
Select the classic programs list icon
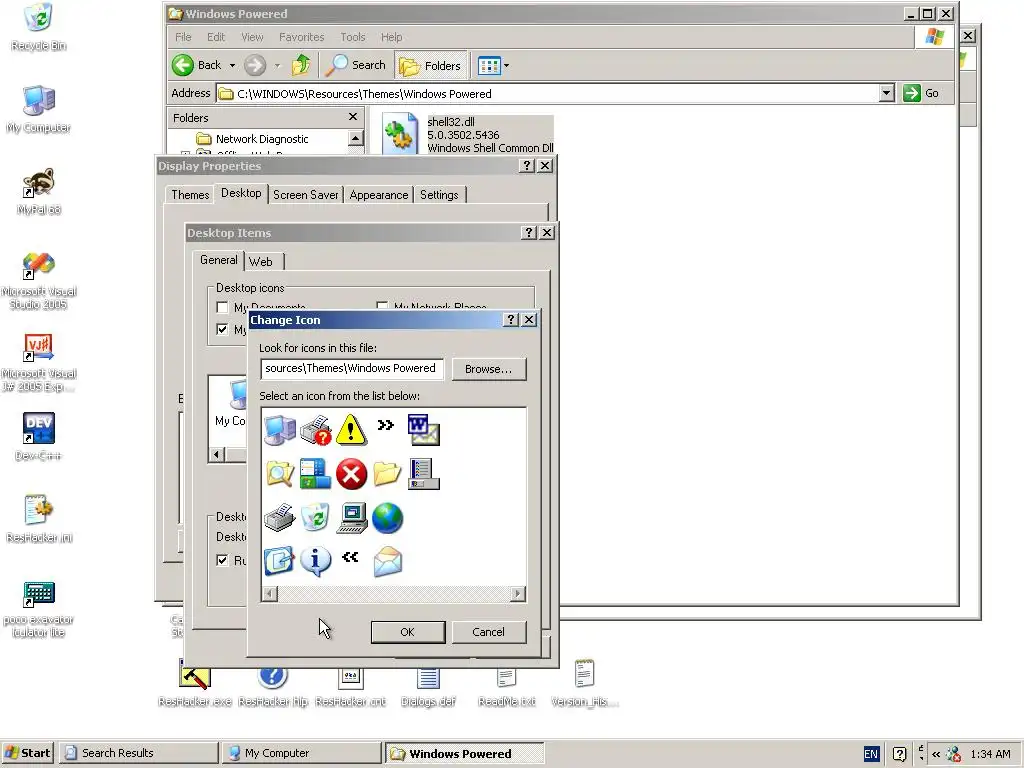tap(423, 474)
